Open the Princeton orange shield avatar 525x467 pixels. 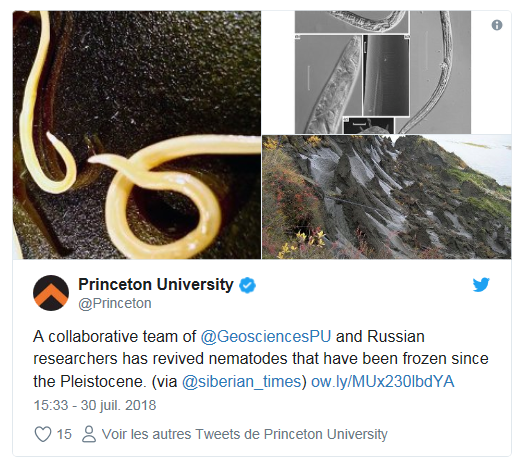51,293
